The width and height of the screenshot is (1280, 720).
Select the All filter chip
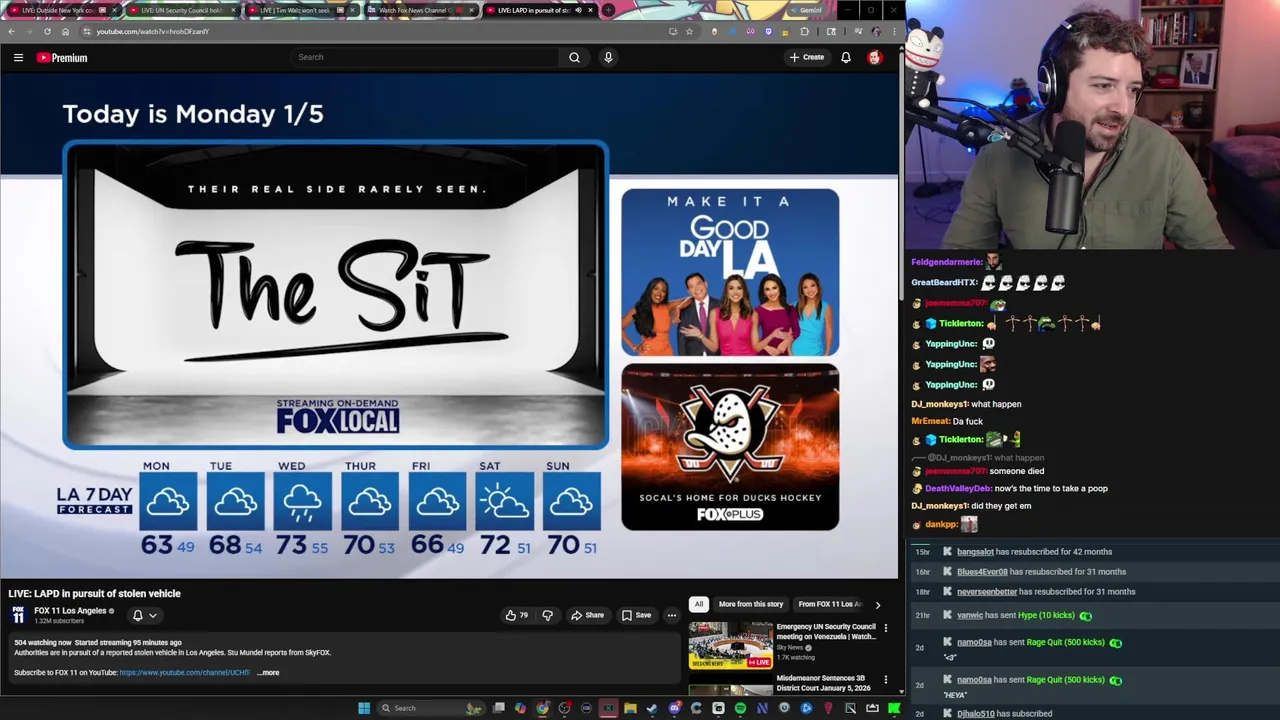click(699, 604)
